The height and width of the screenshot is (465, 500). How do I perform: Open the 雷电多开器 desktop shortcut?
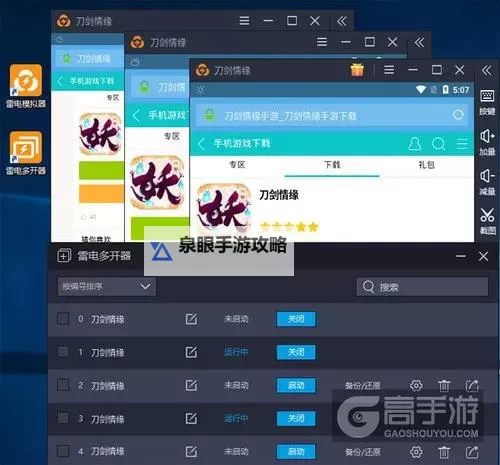click(x=26, y=153)
